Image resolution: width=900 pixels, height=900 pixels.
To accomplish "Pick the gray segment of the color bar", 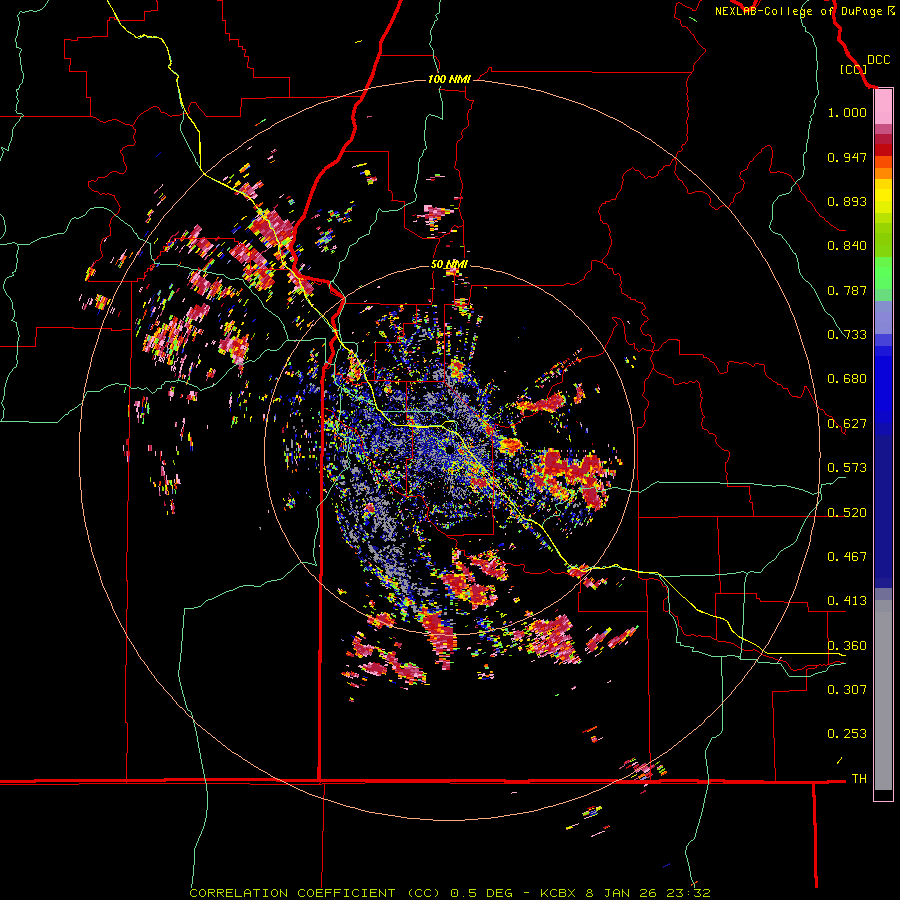I will [x=883, y=695].
